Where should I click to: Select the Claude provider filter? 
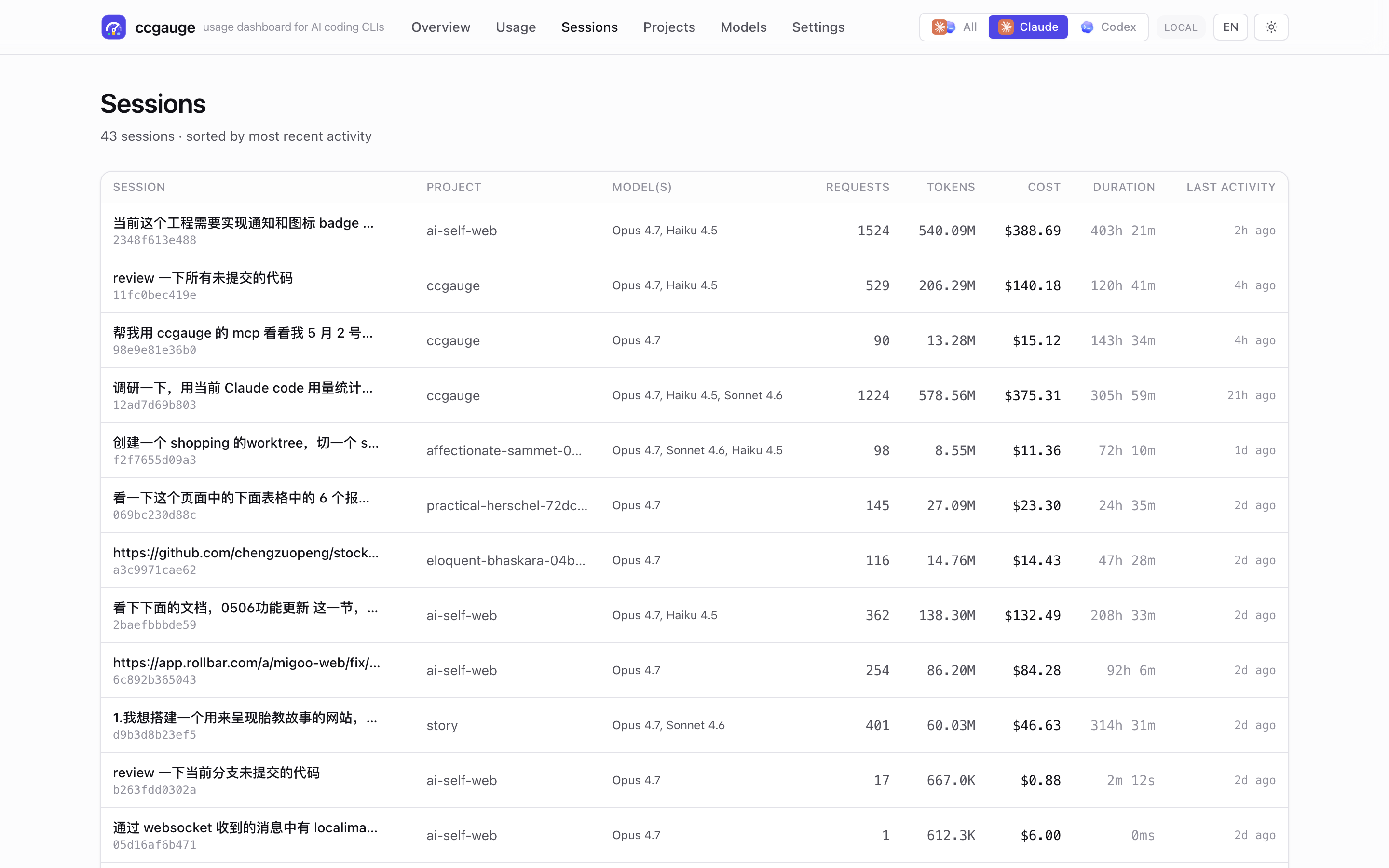coord(1027,27)
